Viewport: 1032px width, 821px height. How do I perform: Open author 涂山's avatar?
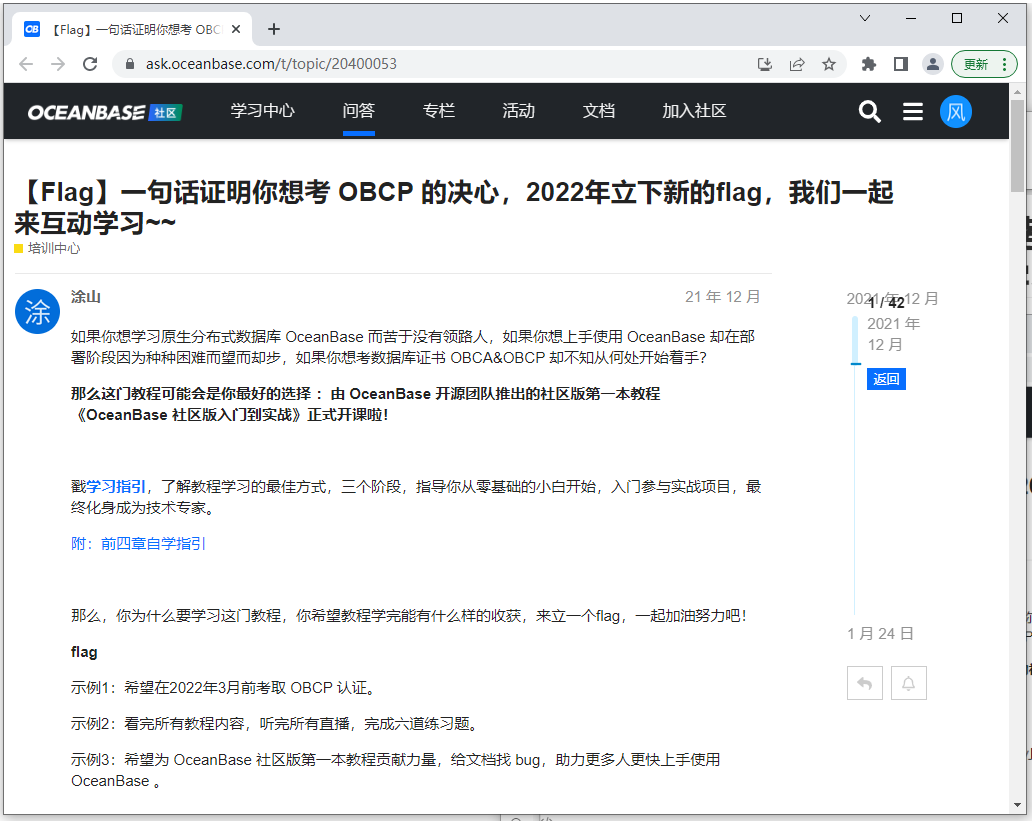pos(38,311)
